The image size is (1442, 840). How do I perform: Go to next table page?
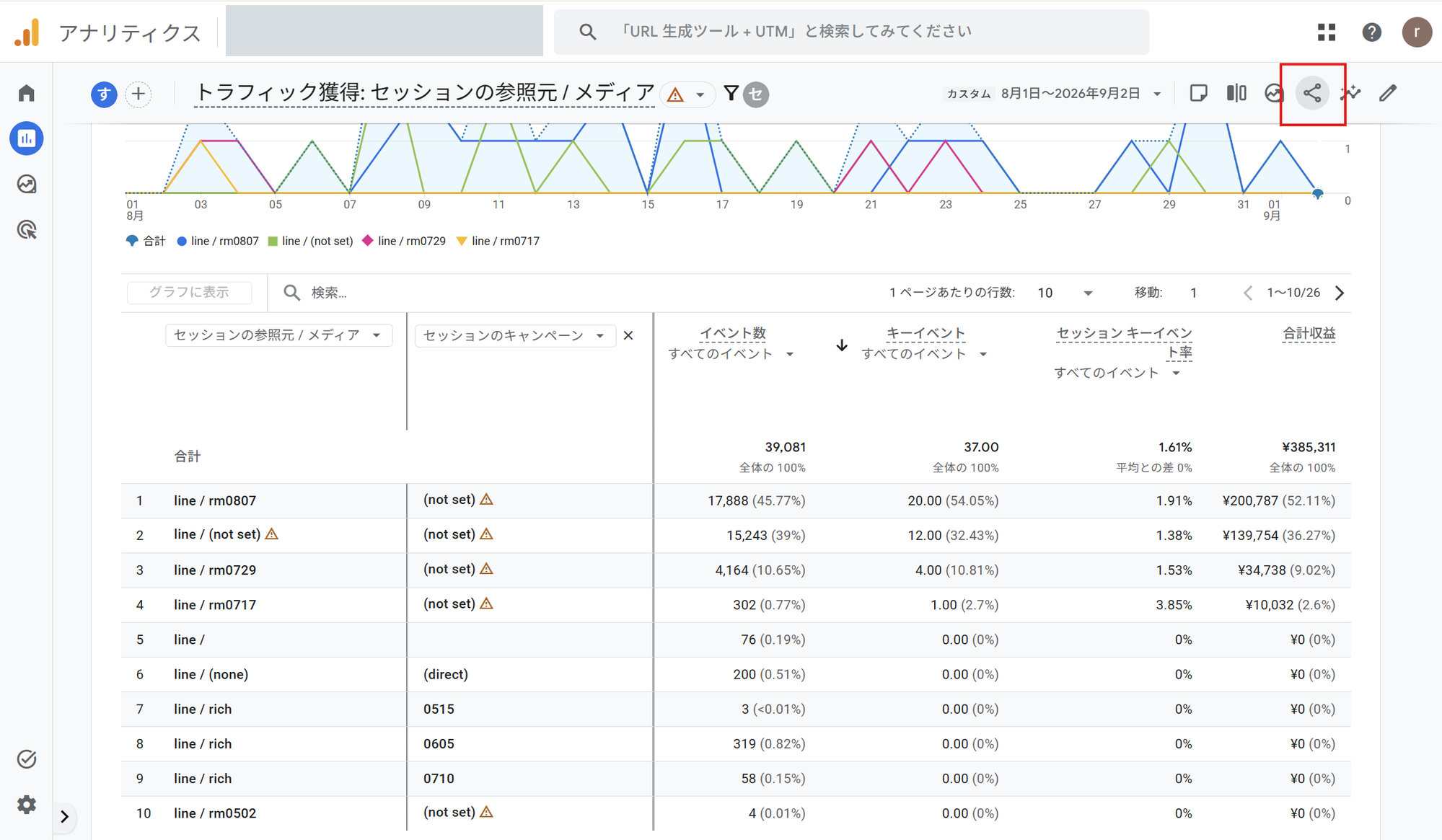click(1340, 293)
